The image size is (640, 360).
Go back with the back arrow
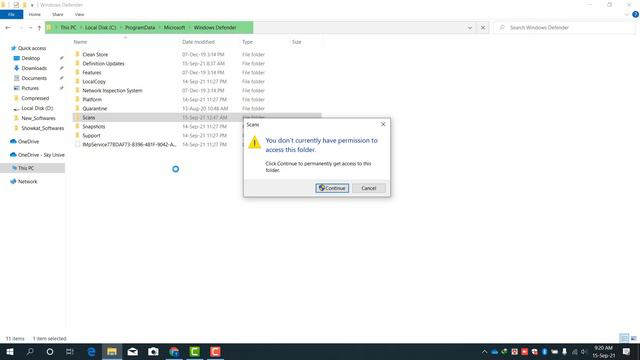8,28
